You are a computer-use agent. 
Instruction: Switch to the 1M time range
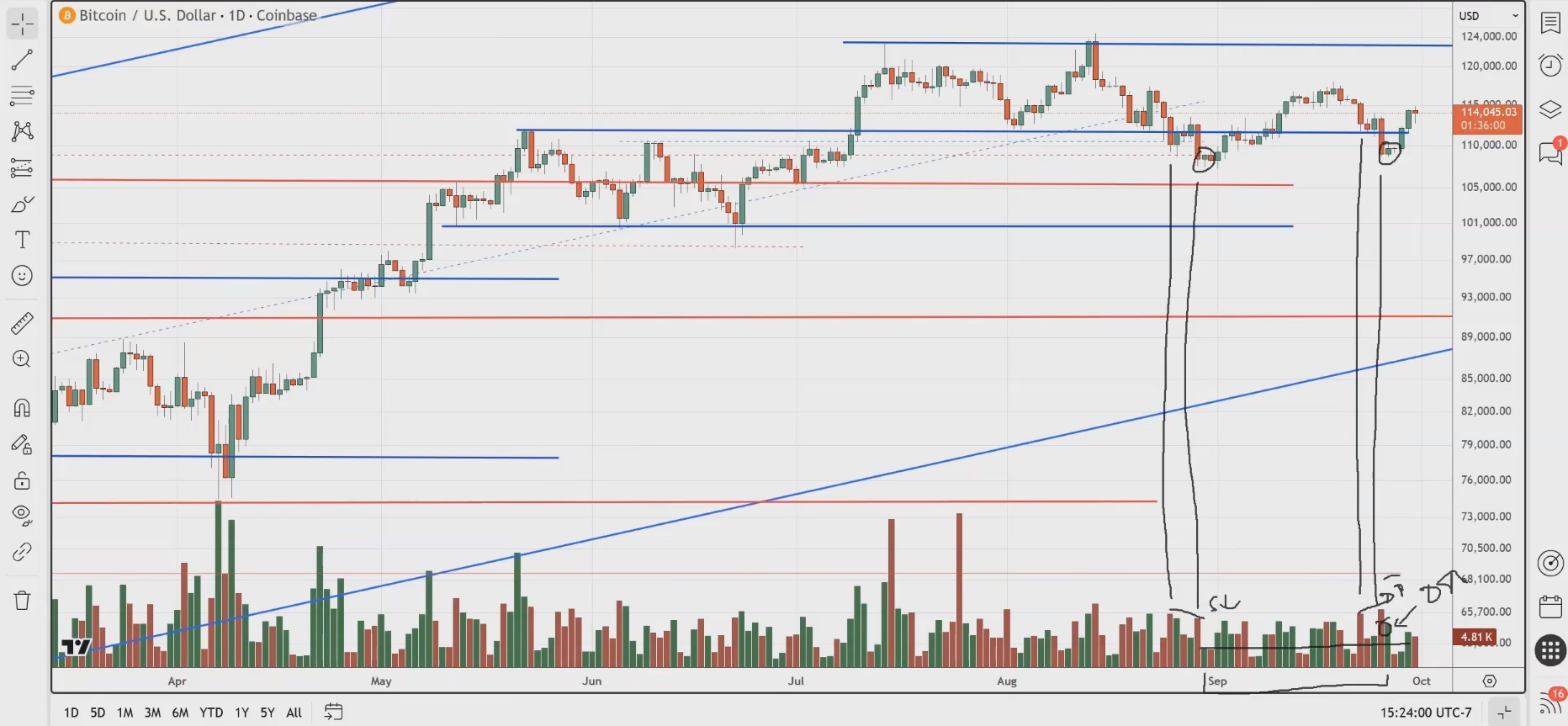(124, 713)
